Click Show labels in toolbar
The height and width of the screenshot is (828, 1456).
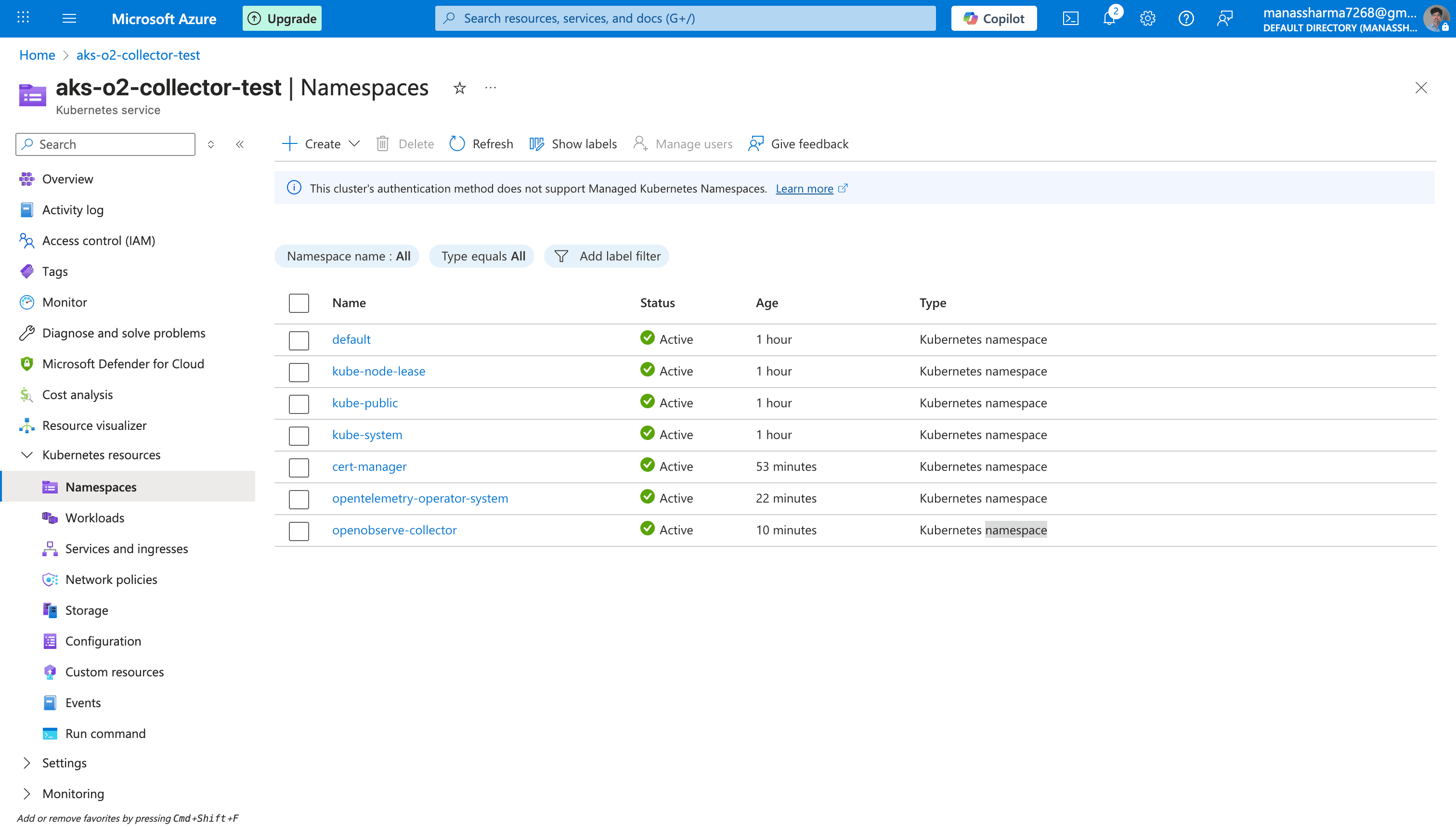(x=573, y=144)
